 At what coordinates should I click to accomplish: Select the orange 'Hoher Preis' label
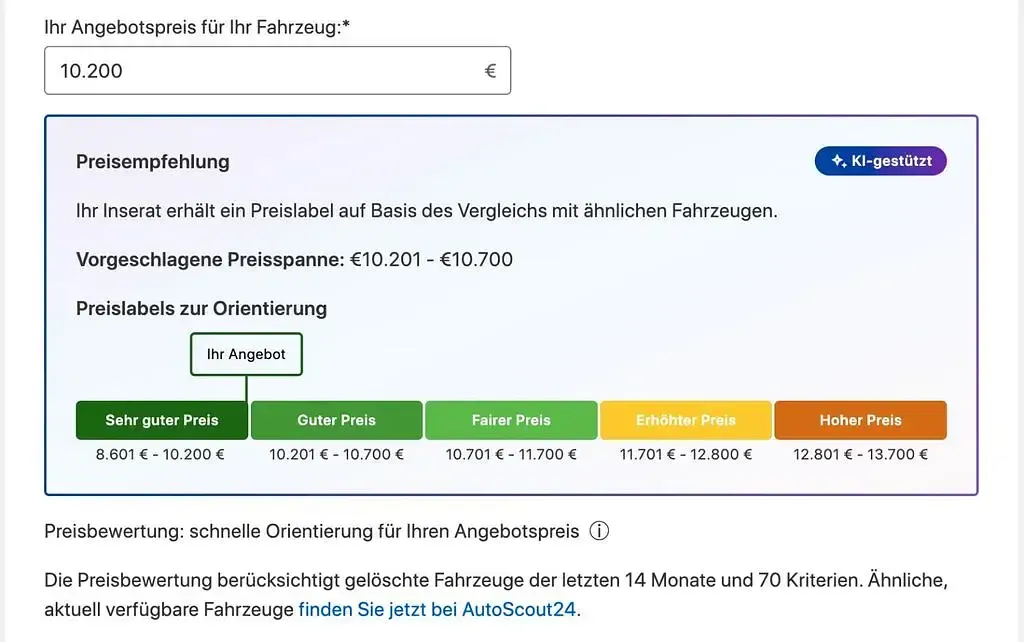[x=861, y=420]
